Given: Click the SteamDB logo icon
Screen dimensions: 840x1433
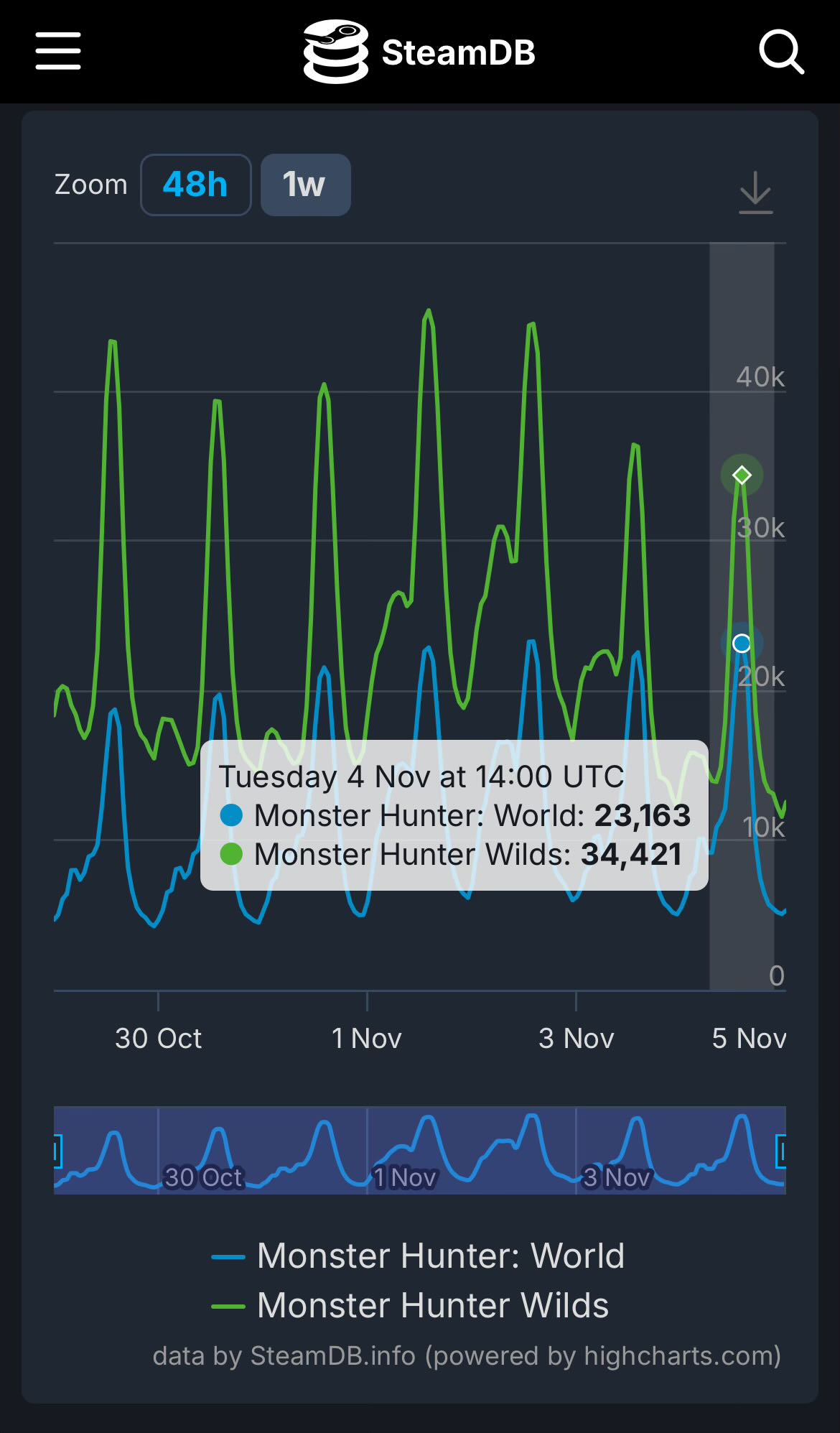Looking at the screenshot, I should (x=335, y=52).
